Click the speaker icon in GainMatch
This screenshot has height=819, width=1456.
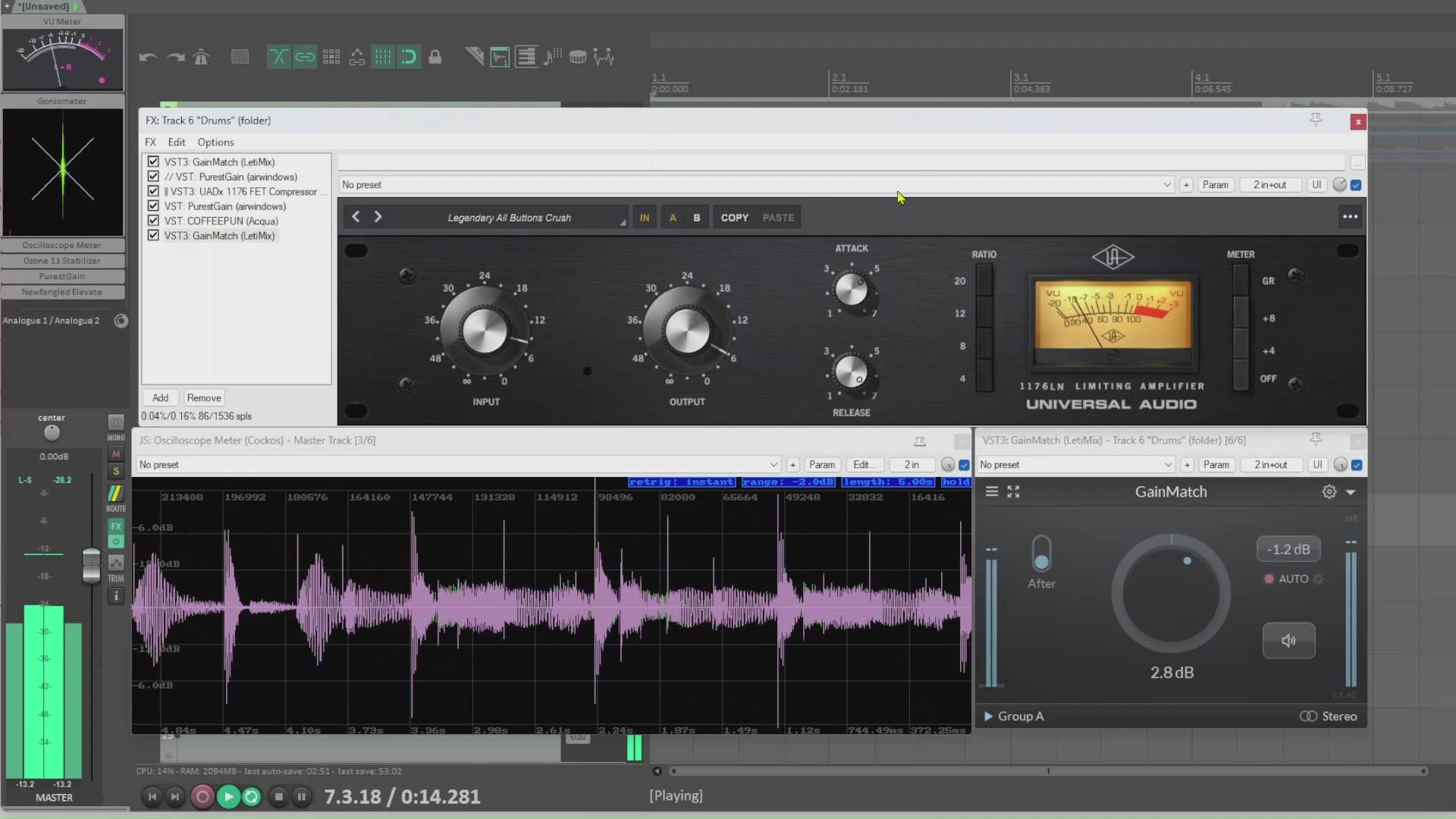(x=1288, y=641)
